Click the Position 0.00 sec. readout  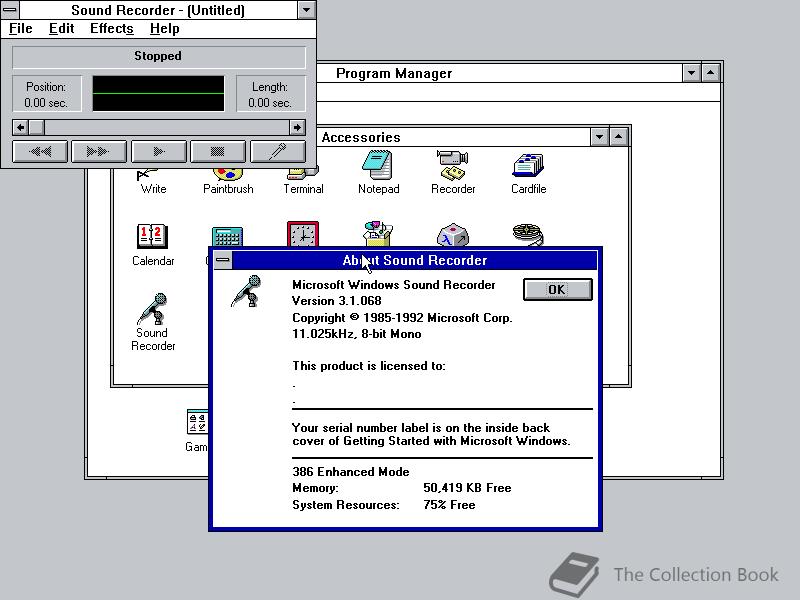click(x=46, y=94)
